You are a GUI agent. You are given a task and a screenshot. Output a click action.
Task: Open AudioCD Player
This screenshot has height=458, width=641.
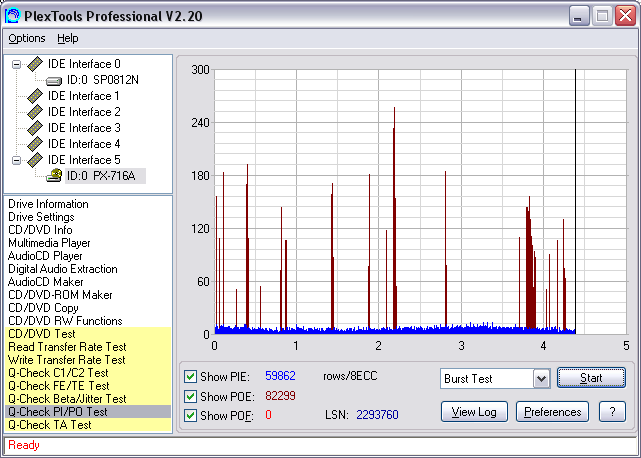[45, 256]
